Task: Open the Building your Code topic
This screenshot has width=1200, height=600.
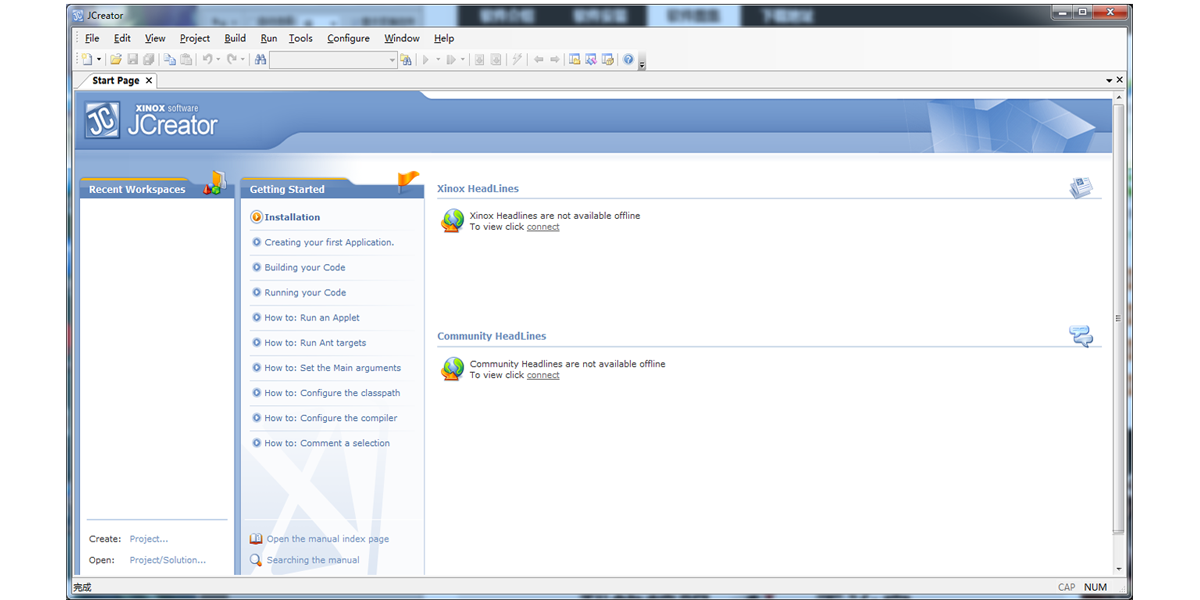Action: 305,267
